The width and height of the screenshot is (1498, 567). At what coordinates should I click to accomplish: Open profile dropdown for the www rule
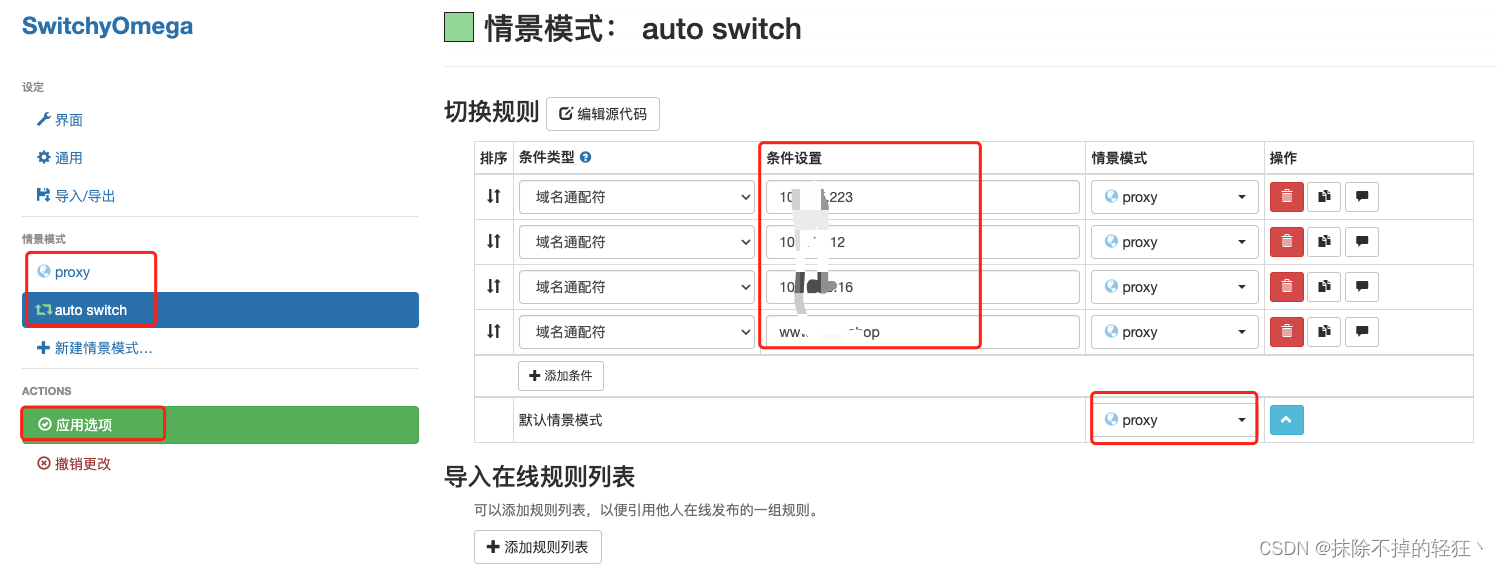pyautogui.click(x=1175, y=332)
